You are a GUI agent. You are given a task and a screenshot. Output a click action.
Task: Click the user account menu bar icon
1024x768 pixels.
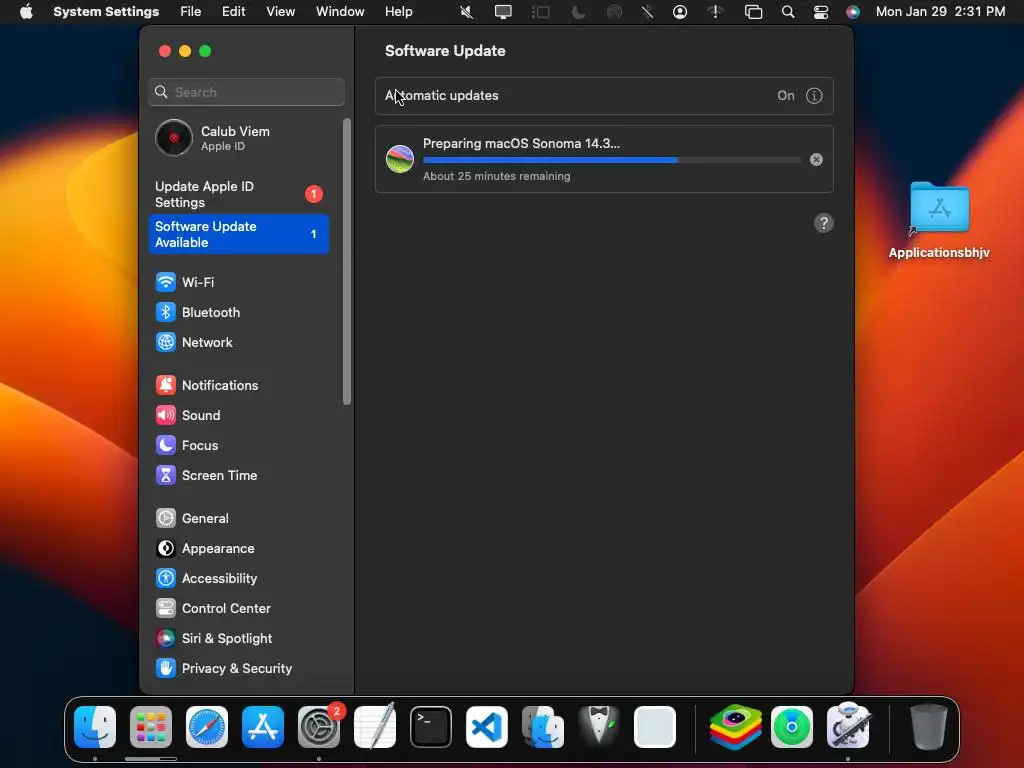pyautogui.click(x=680, y=12)
